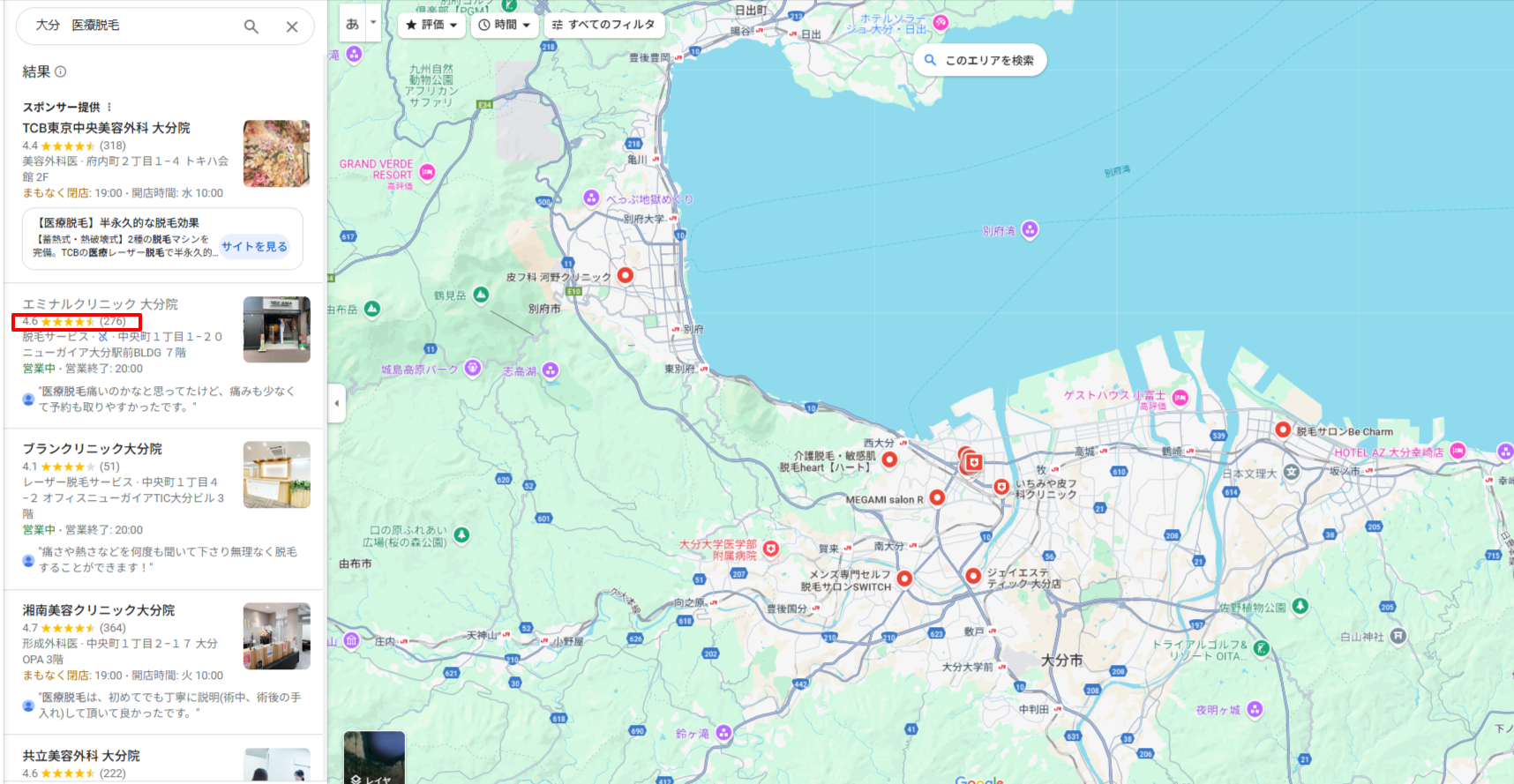Expand the input mode dropdown arrow beside あ
The height and width of the screenshot is (784, 1514).
[x=373, y=22]
